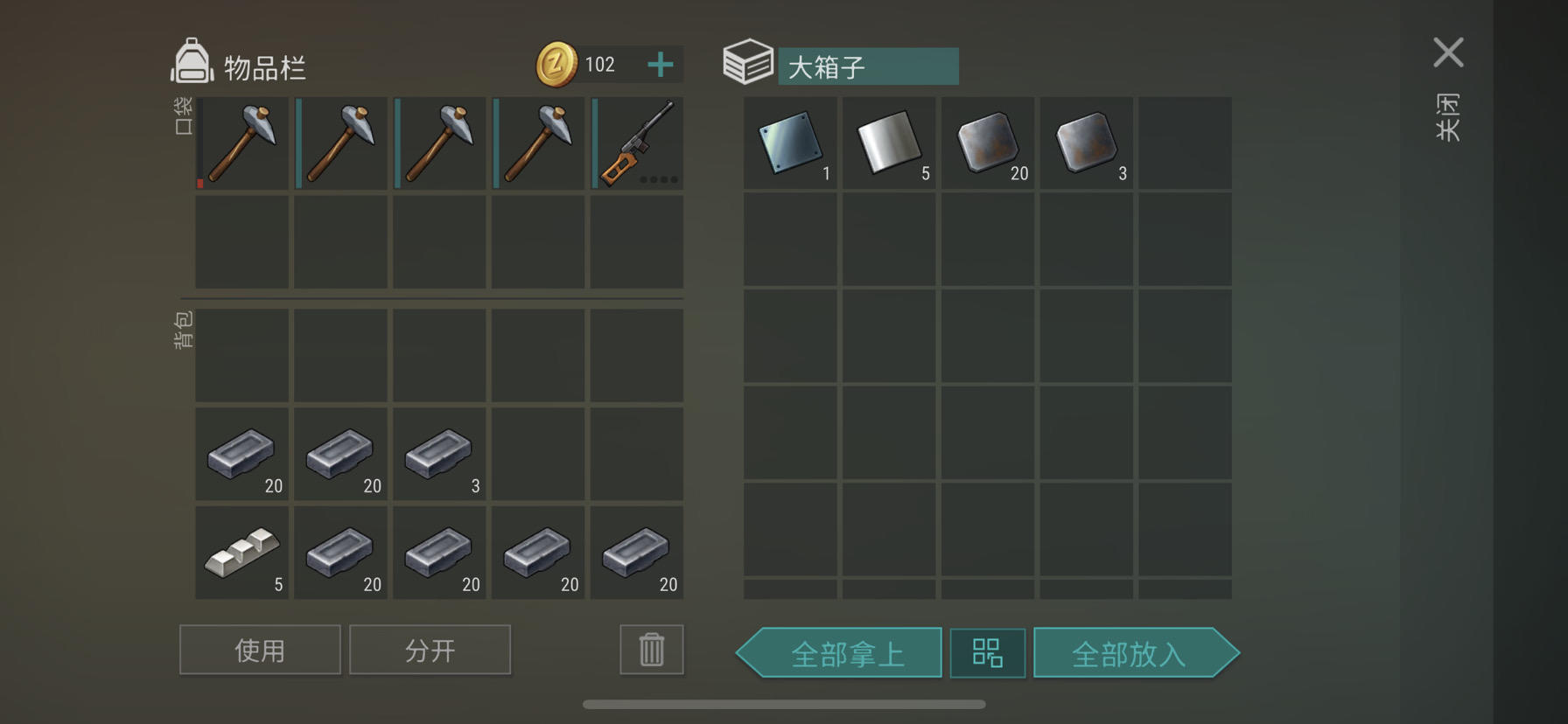
Task: Edit the 大箱子 chest name field
Action: 868,66
